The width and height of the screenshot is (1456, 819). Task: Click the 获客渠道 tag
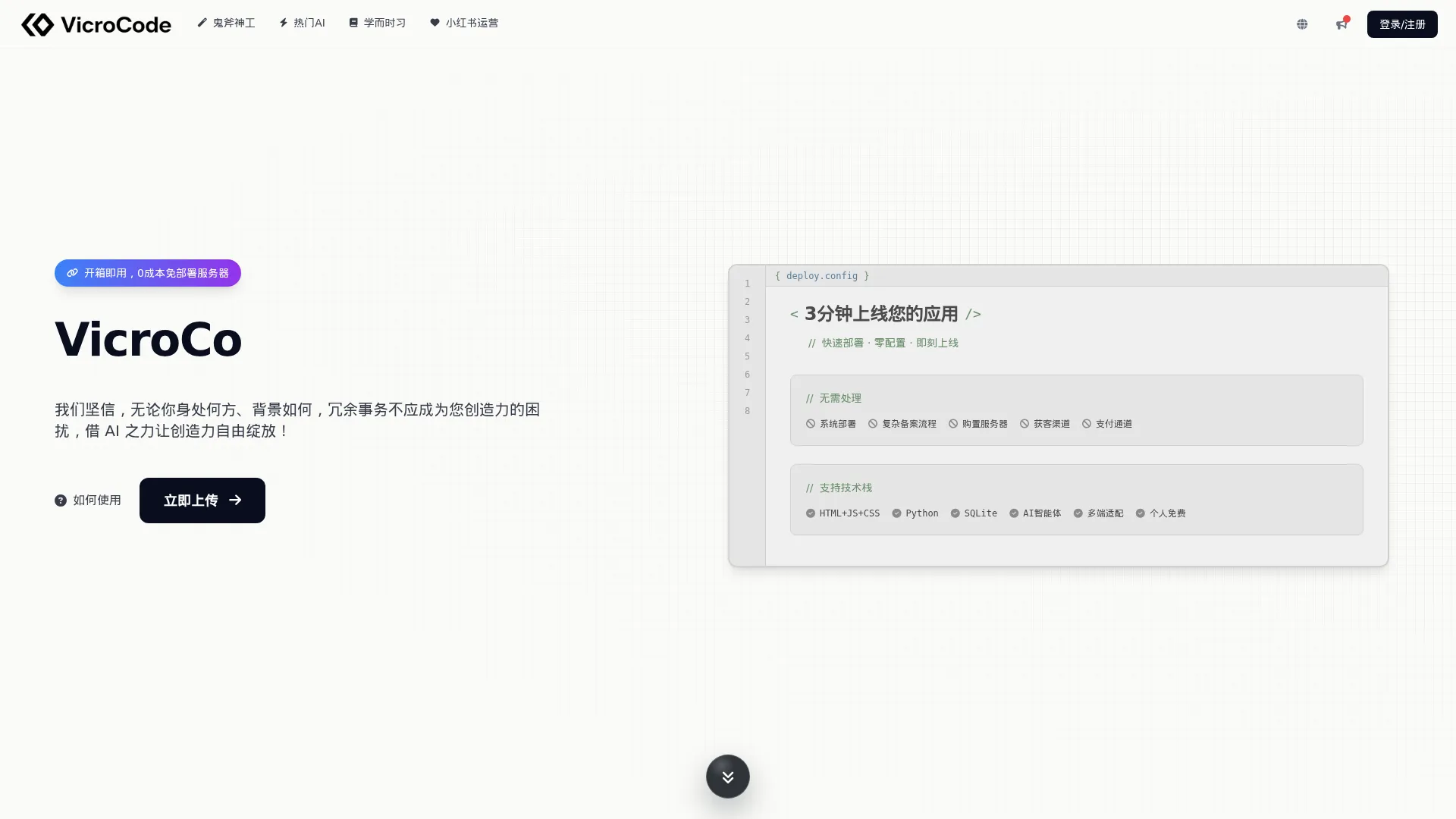[1045, 424]
